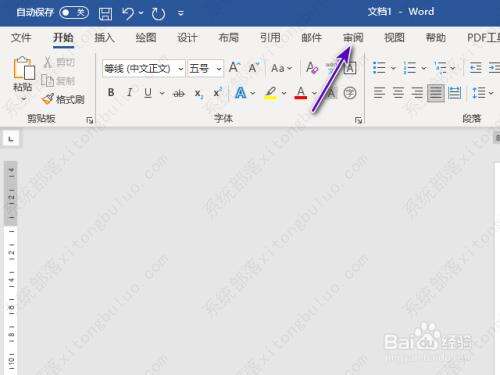Open the File (文件) menu
Image resolution: width=500 pixels, height=375 pixels.
pyautogui.click(x=21, y=38)
